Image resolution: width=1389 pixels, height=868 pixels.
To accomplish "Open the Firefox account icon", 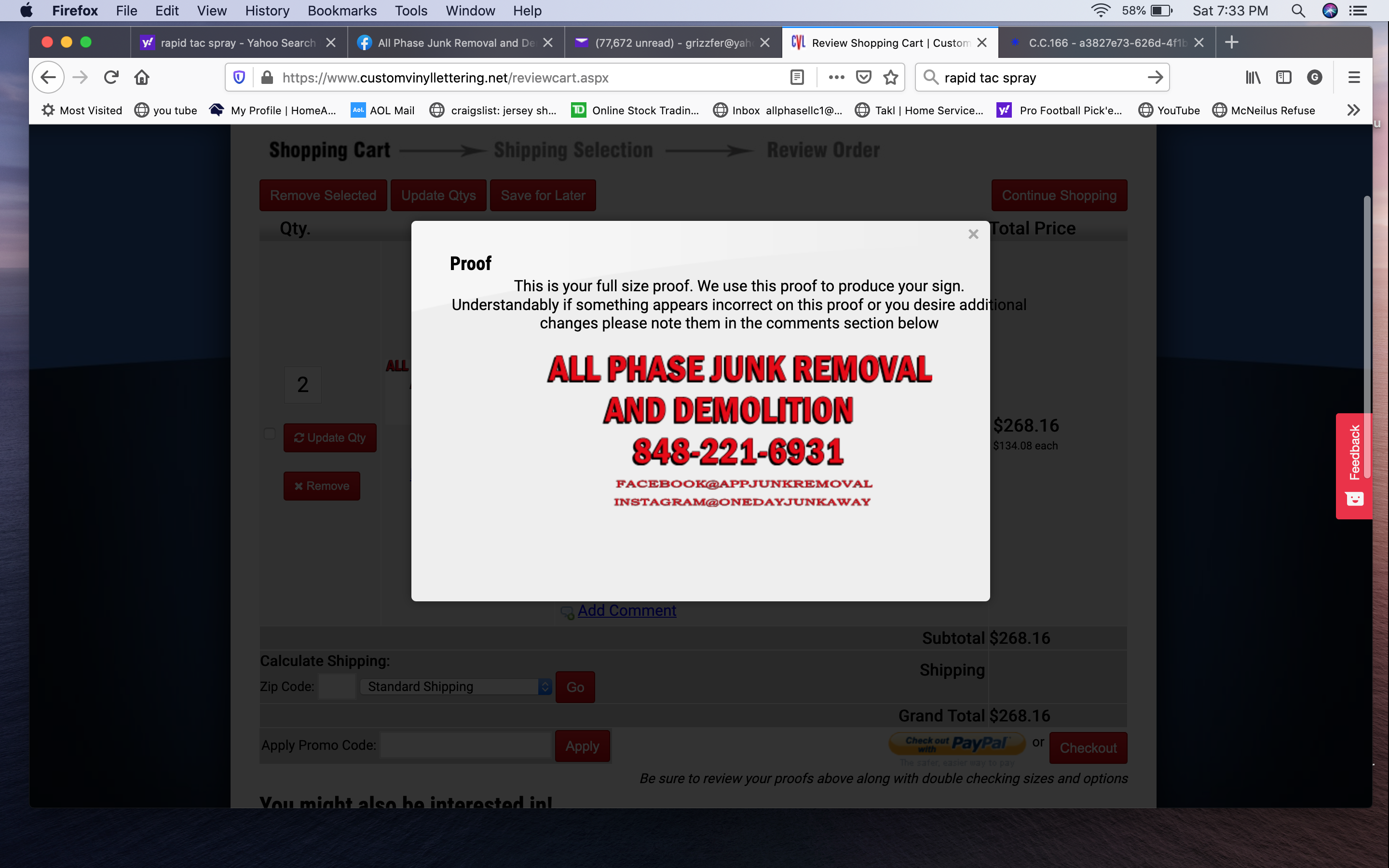I will point(1314,78).
